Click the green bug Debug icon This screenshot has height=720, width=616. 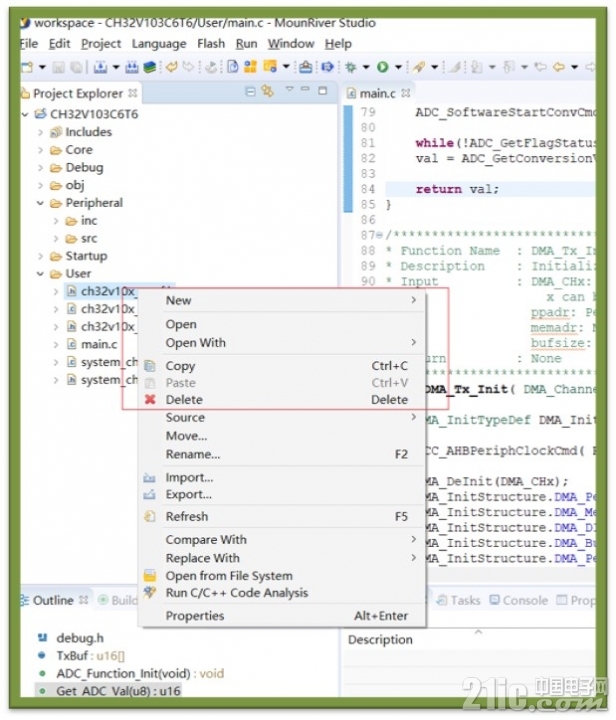tap(351, 68)
